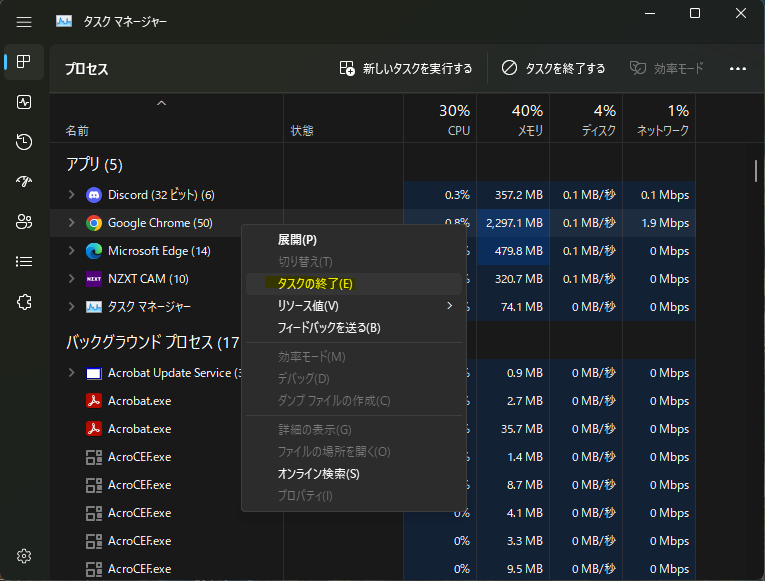Click NZXT CAM memory value 320.7 MB

(519, 279)
